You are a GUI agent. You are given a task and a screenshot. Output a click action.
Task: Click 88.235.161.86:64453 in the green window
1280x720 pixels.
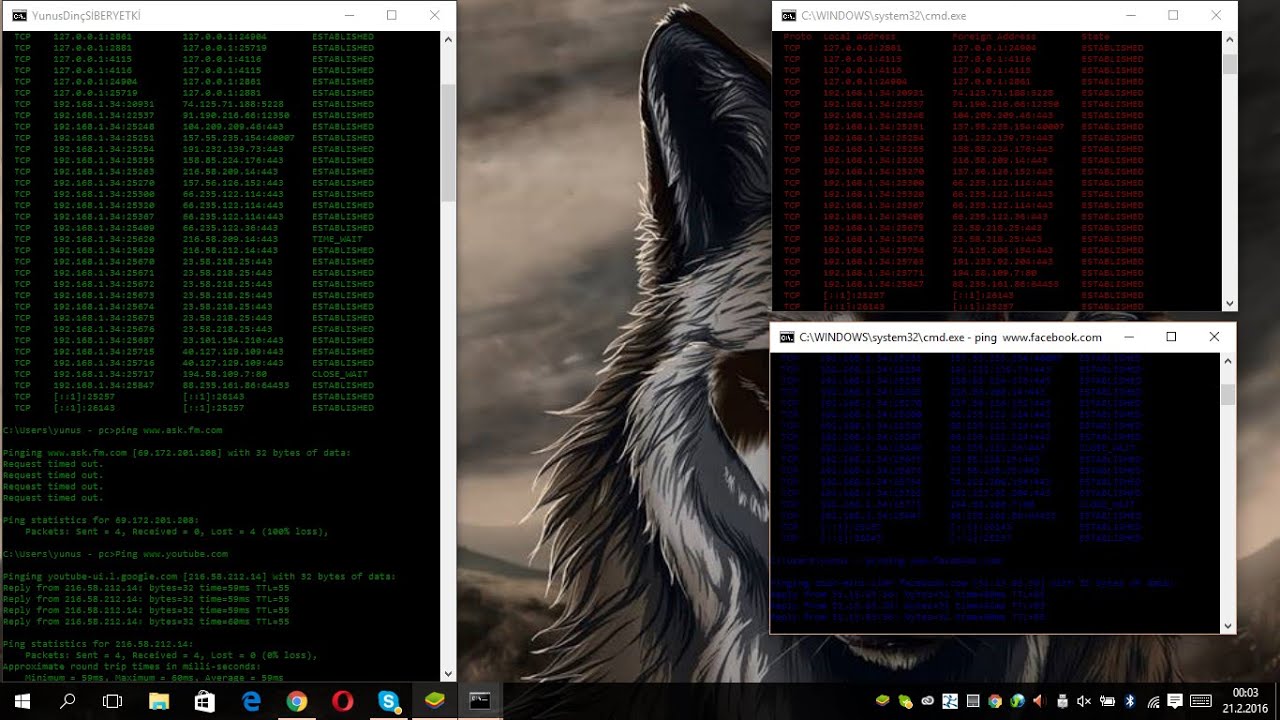point(235,385)
